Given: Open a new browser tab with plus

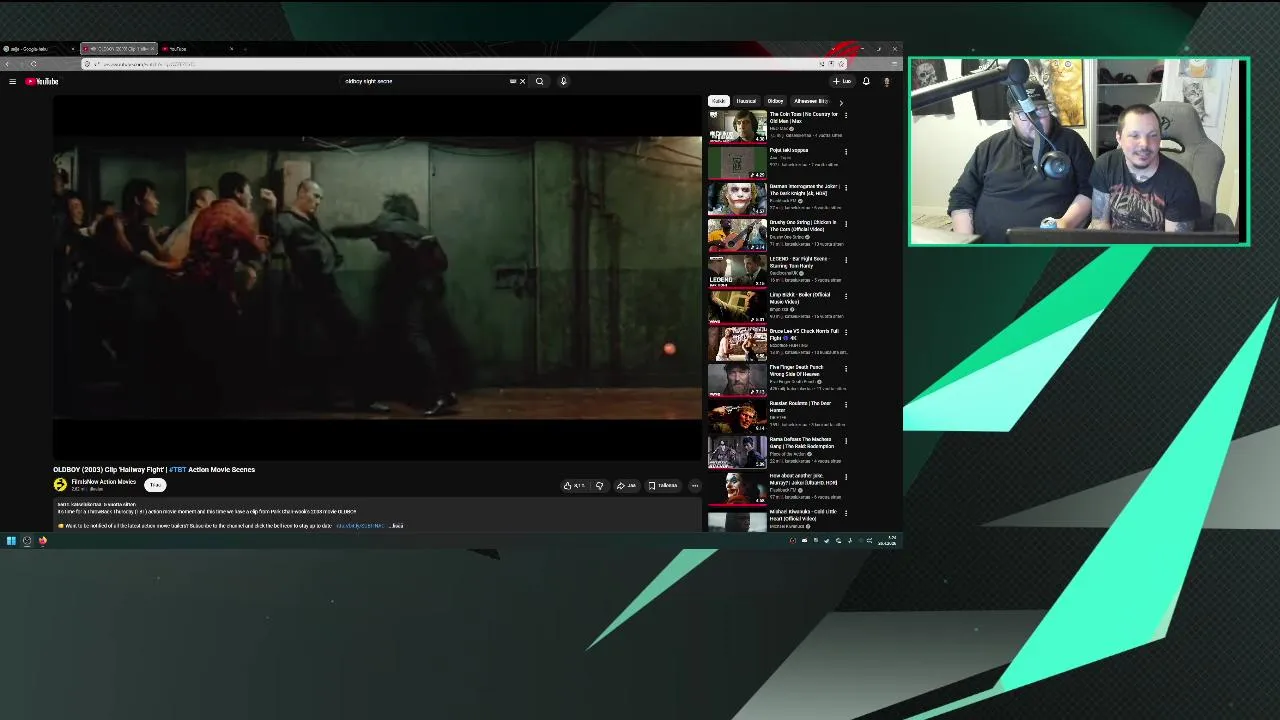Looking at the screenshot, I should point(246,49).
